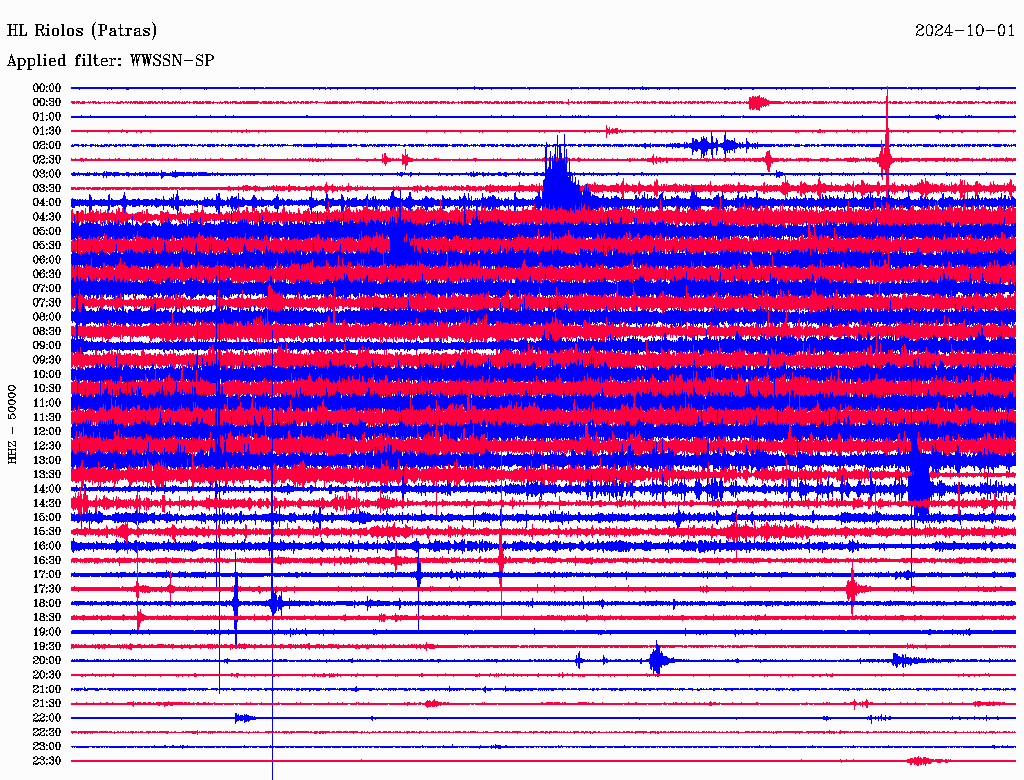The height and width of the screenshot is (780, 1024).
Task: Click the 11:00 time label
Action: [x=47, y=403]
